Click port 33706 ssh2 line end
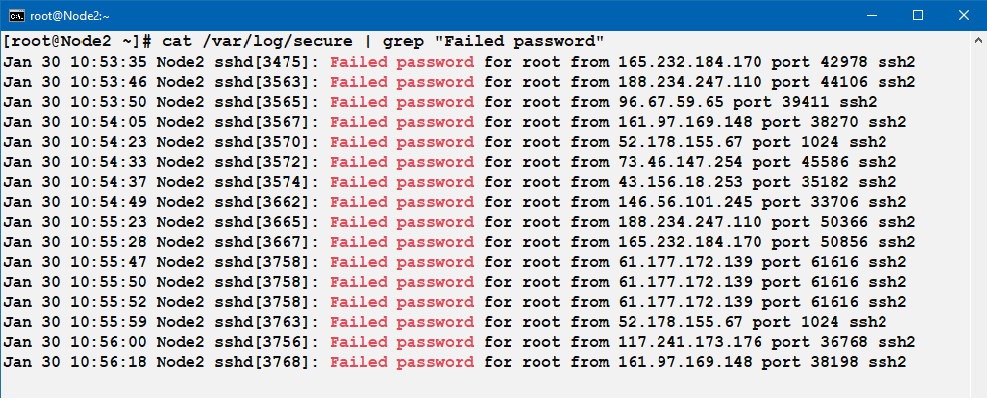This screenshot has height=400, width=987. [x=834, y=202]
